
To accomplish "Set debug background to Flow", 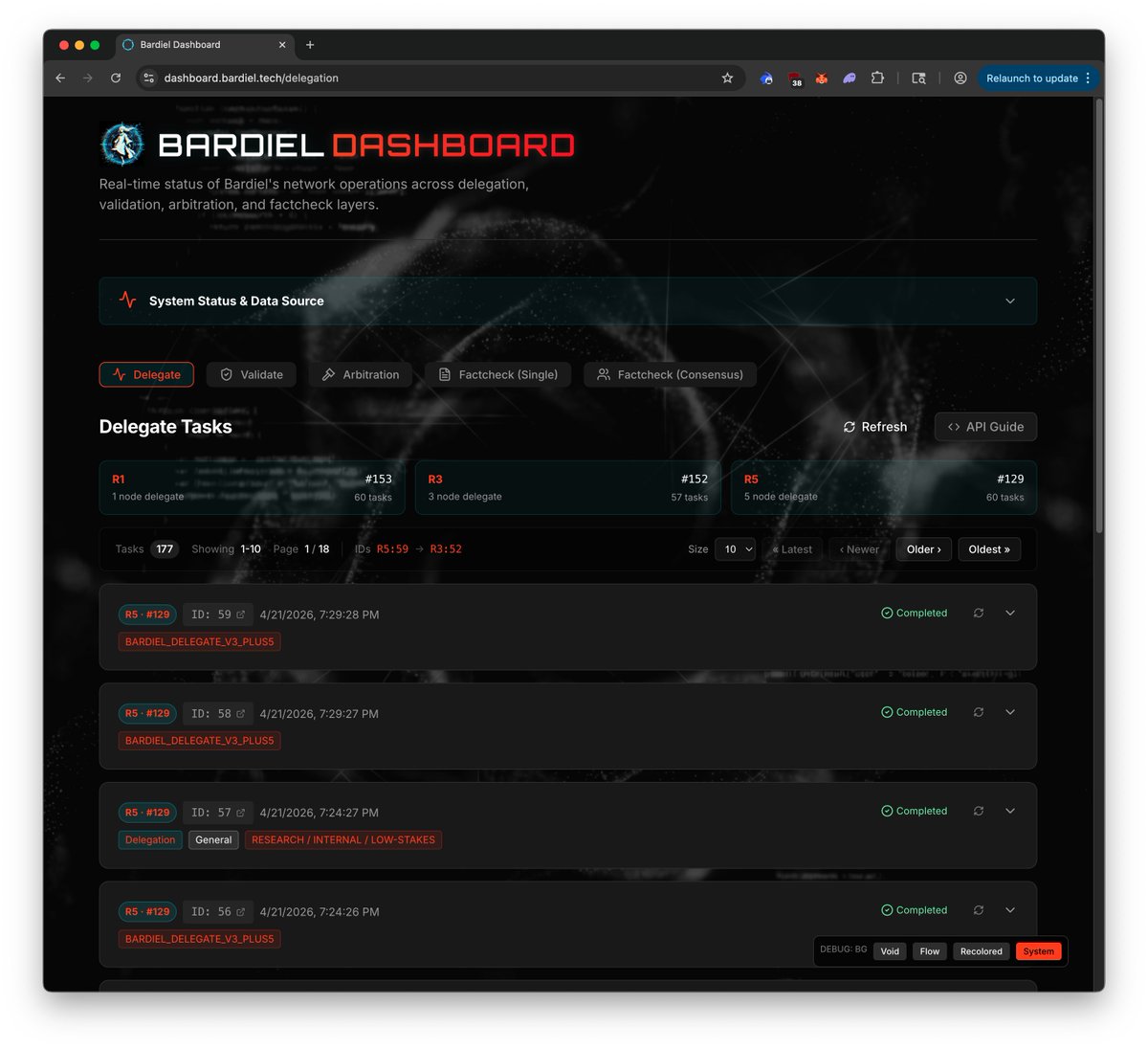I will point(930,951).
